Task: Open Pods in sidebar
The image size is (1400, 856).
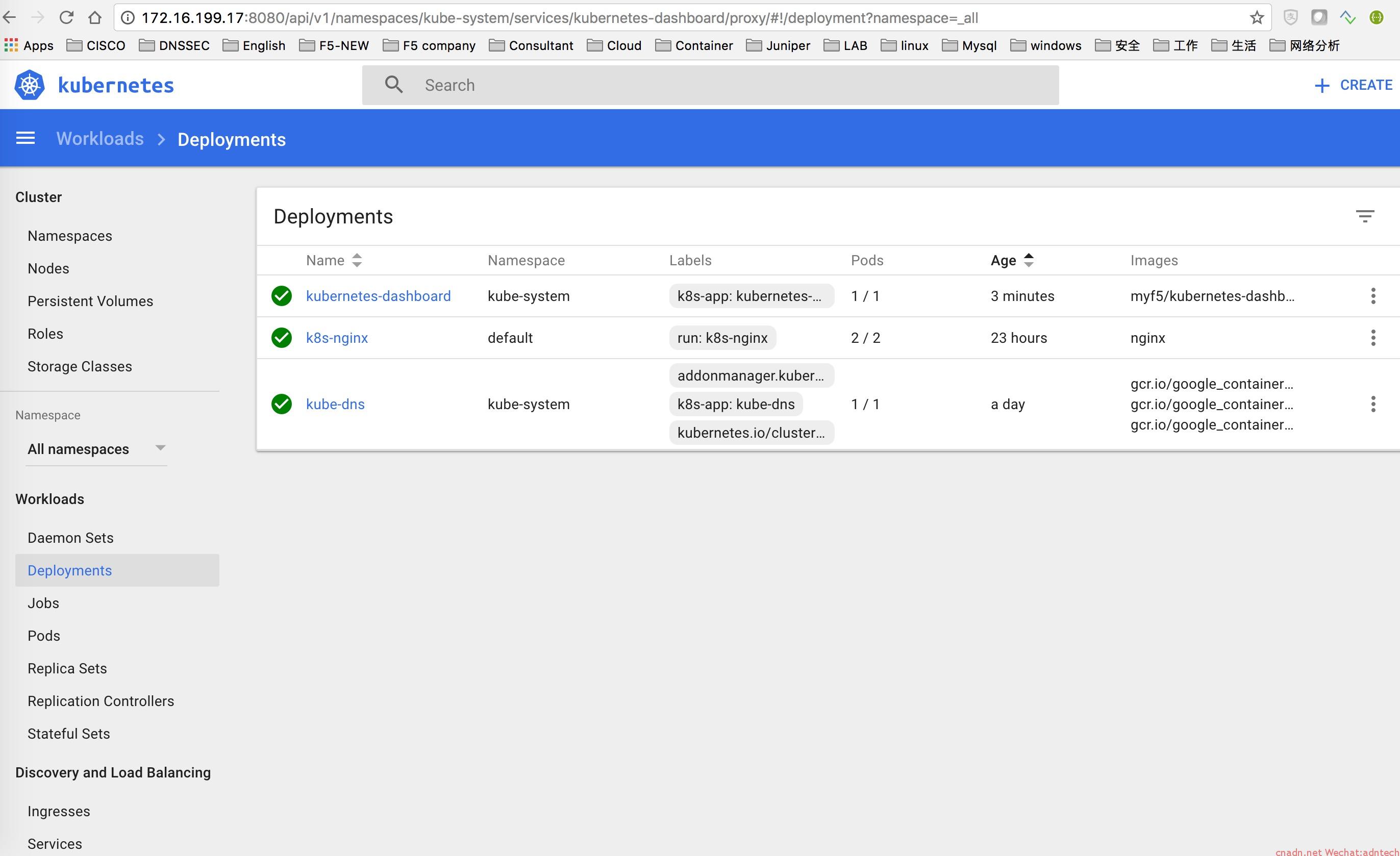Action: (44, 636)
